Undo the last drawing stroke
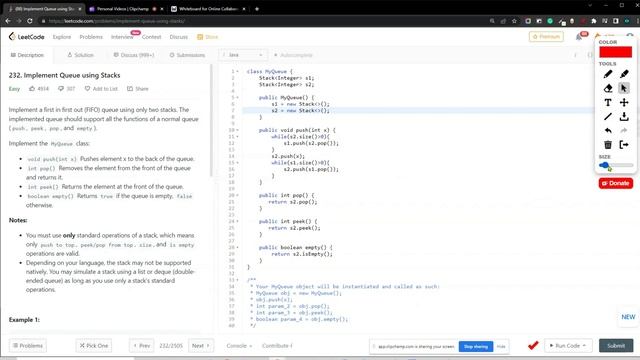 (608, 131)
